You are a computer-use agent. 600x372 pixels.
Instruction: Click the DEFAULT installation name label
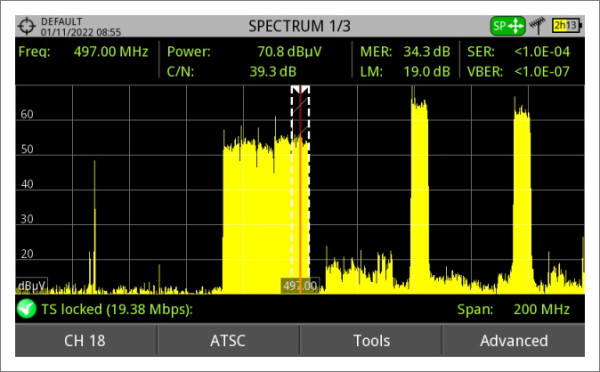[x=62, y=21]
